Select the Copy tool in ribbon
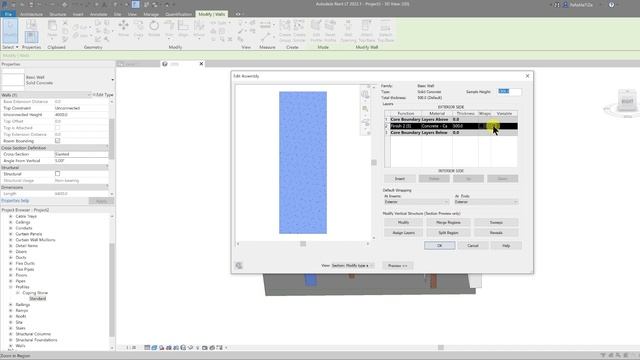The width and height of the screenshot is (640, 360). [x=139, y=29]
